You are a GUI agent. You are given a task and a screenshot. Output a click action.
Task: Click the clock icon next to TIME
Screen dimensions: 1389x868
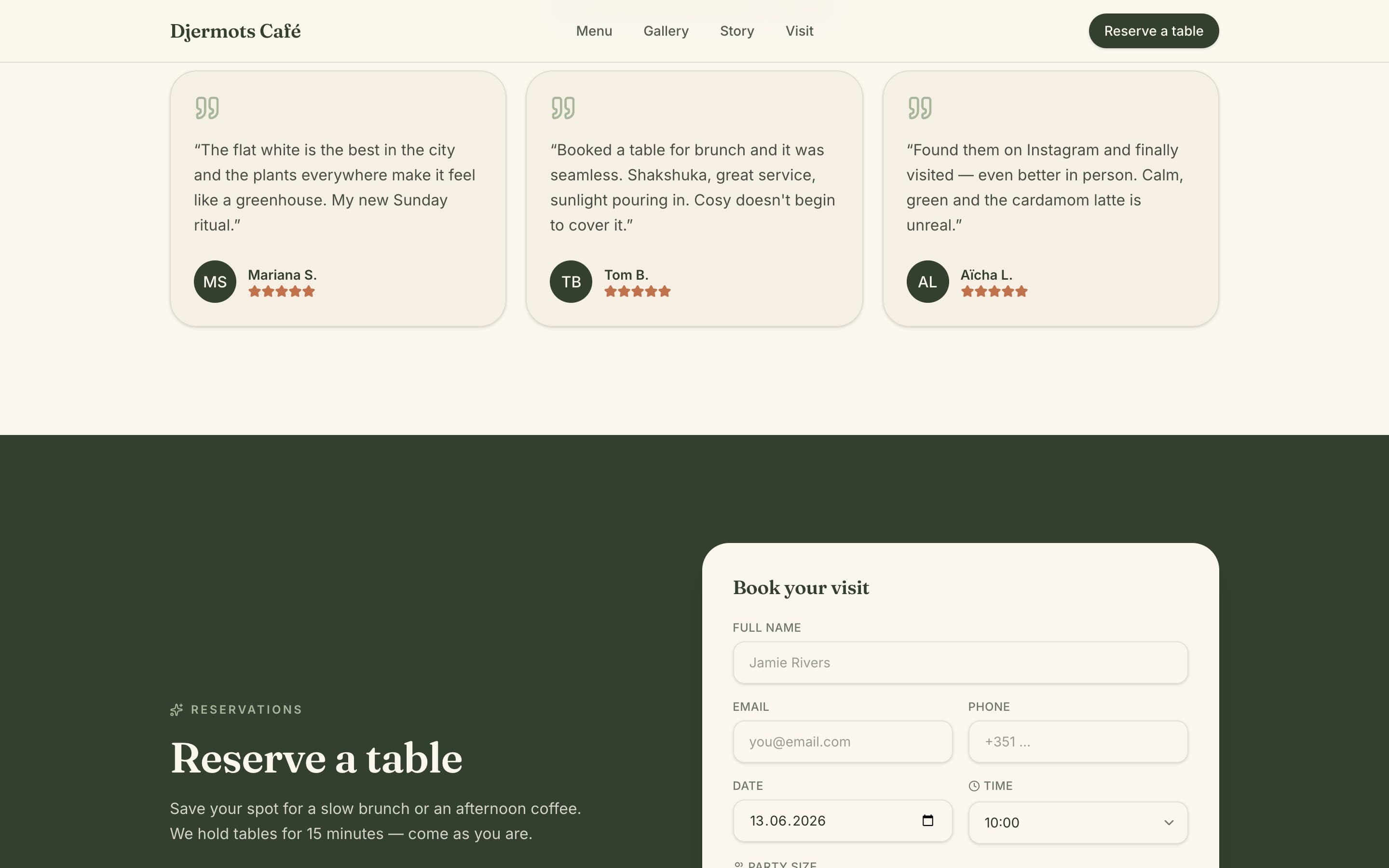point(974,786)
